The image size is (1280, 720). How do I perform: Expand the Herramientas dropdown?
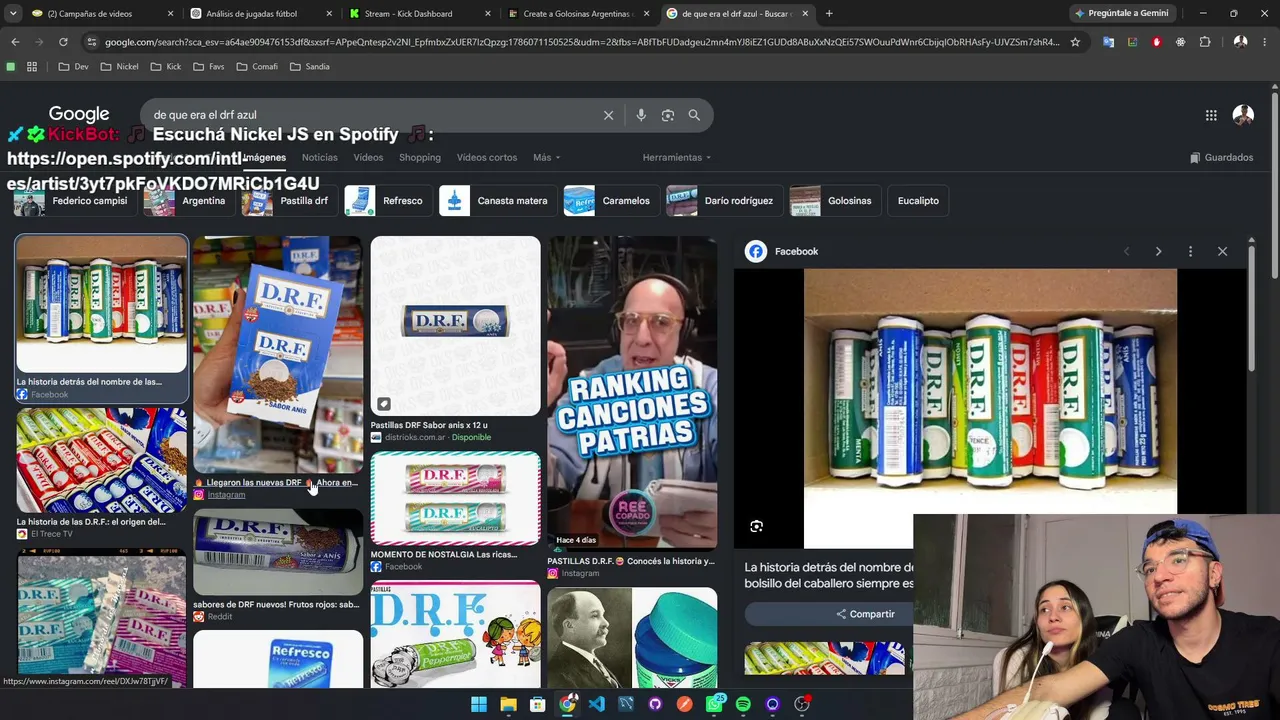tap(677, 157)
